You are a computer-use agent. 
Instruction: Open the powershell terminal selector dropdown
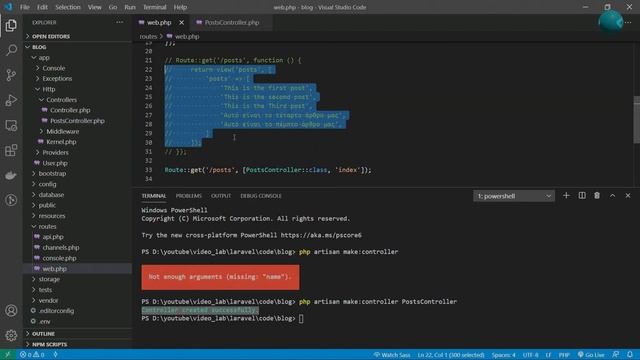tap(514, 196)
